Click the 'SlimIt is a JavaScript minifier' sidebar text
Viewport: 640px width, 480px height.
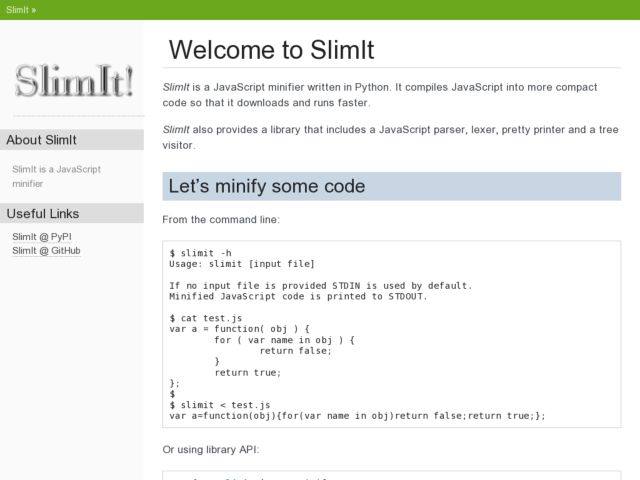coord(56,176)
